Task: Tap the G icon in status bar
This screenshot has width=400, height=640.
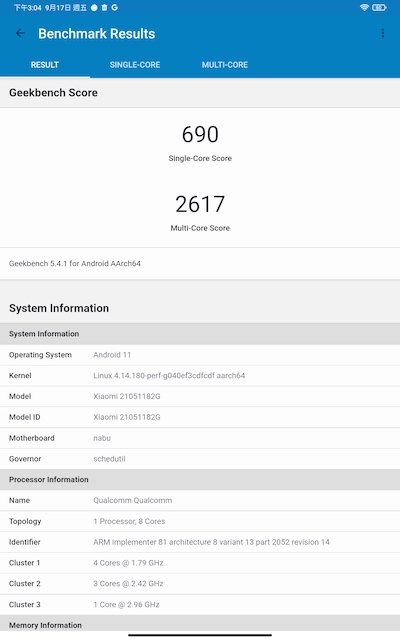Action: tap(115, 7)
